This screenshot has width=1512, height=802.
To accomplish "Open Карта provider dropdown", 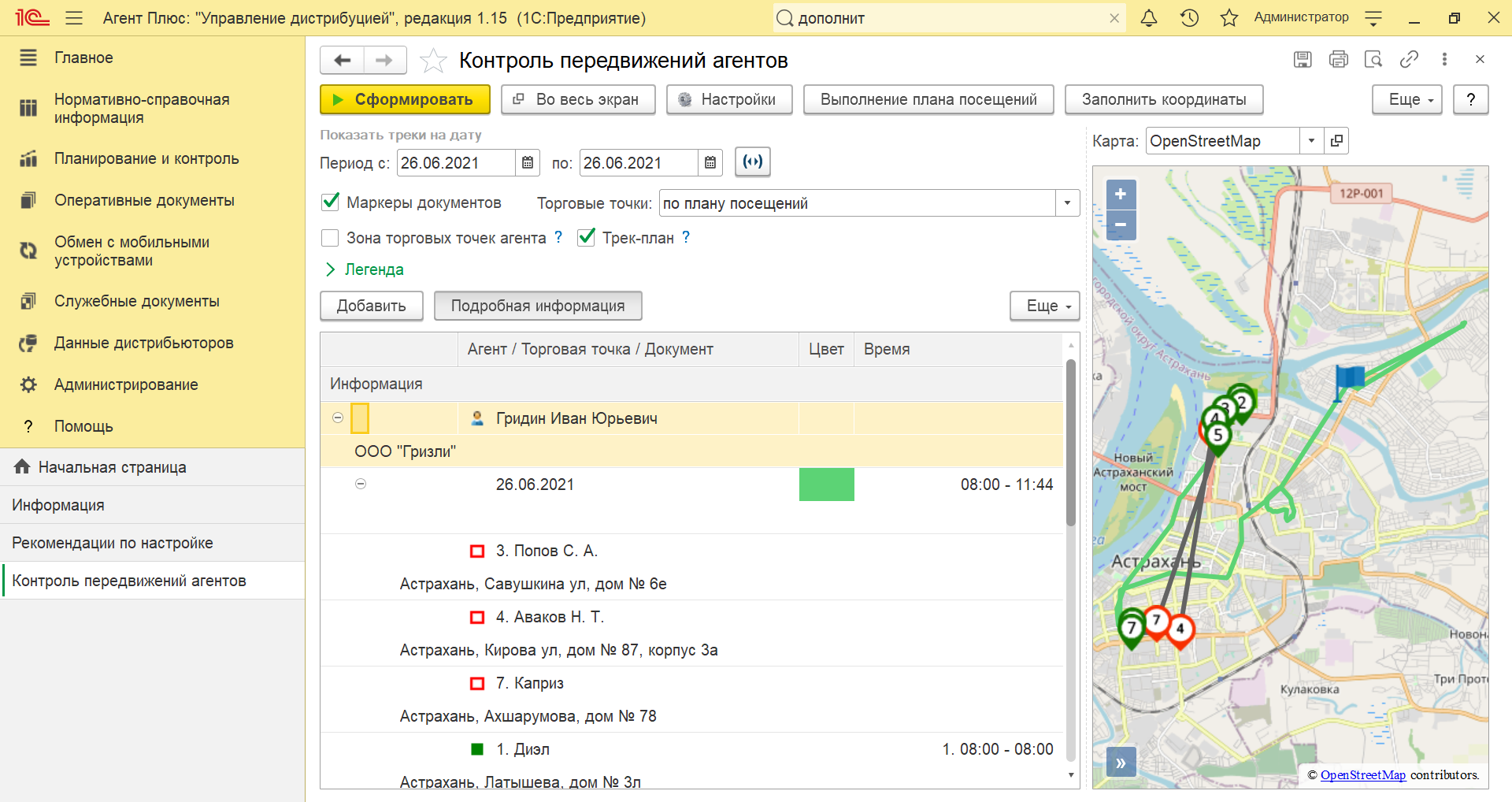I will point(1311,141).
